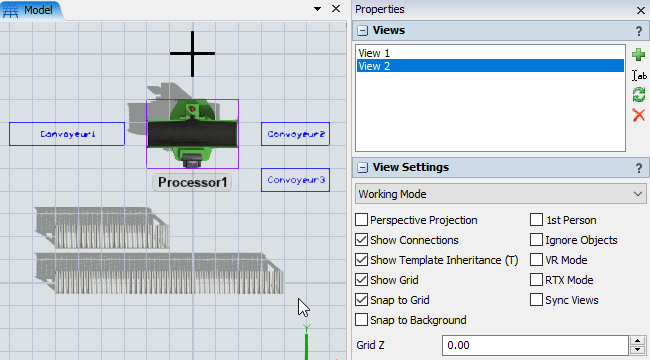Refresh the view with green arrows icon
650x360 pixels.
click(639, 95)
